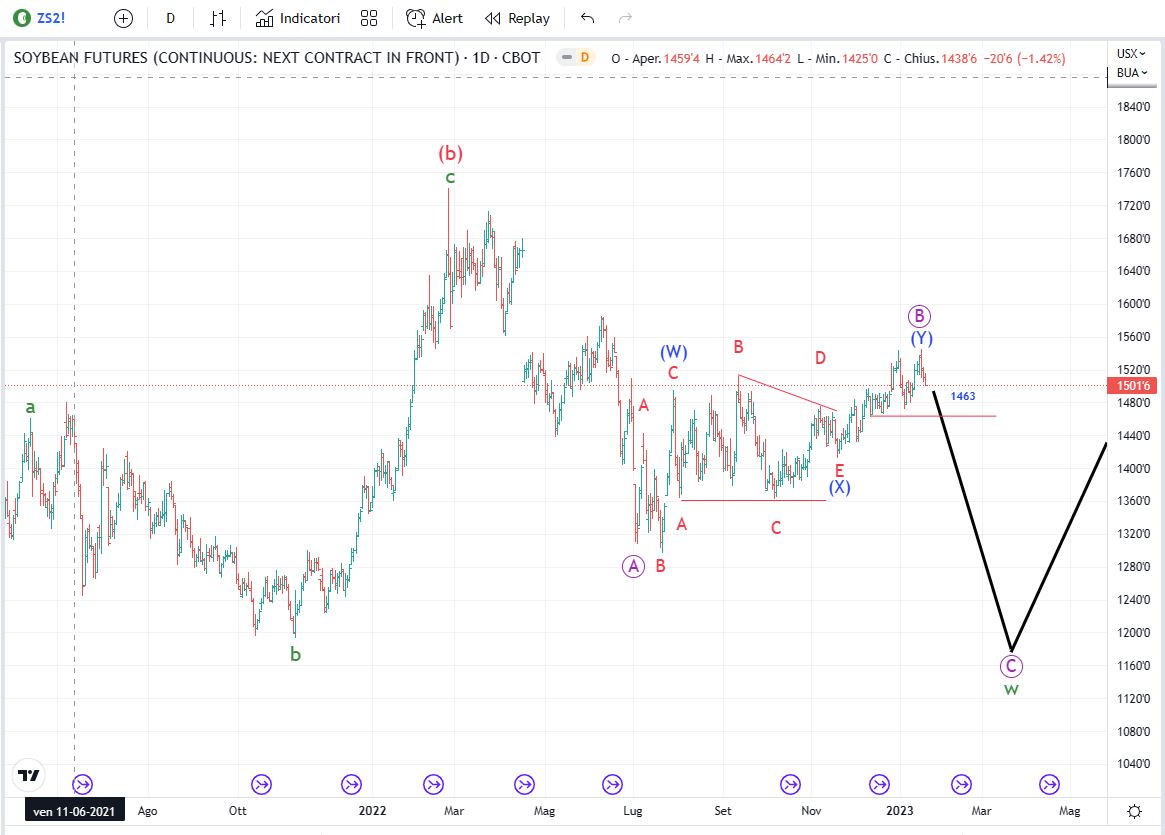Undo the last chart action
The width and height of the screenshot is (1165, 835).
click(588, 19)
